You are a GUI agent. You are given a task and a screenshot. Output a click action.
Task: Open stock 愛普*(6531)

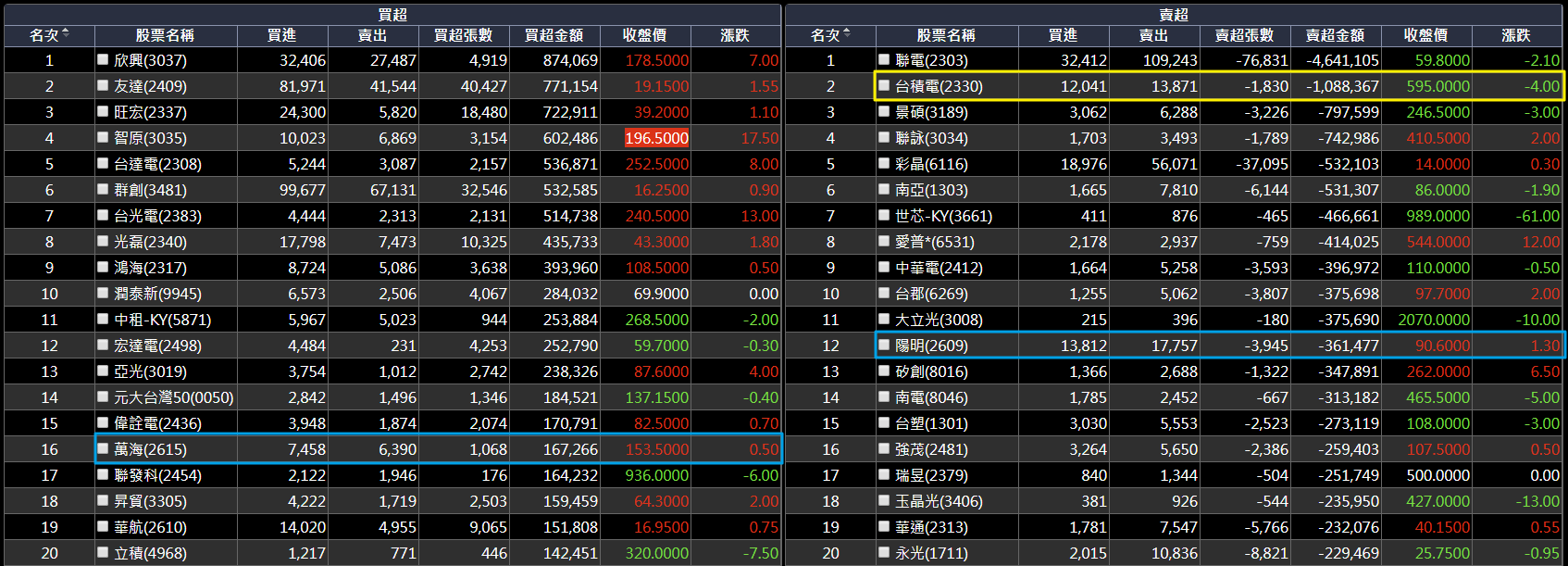[x=935, y=242]
